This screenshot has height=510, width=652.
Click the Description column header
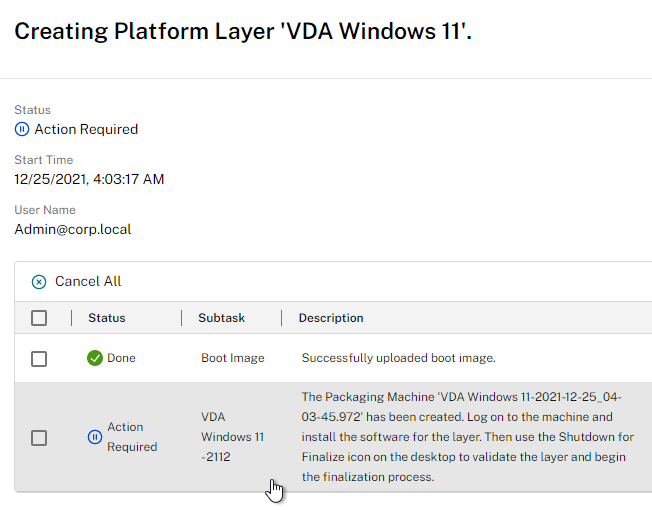click(331, 318)
